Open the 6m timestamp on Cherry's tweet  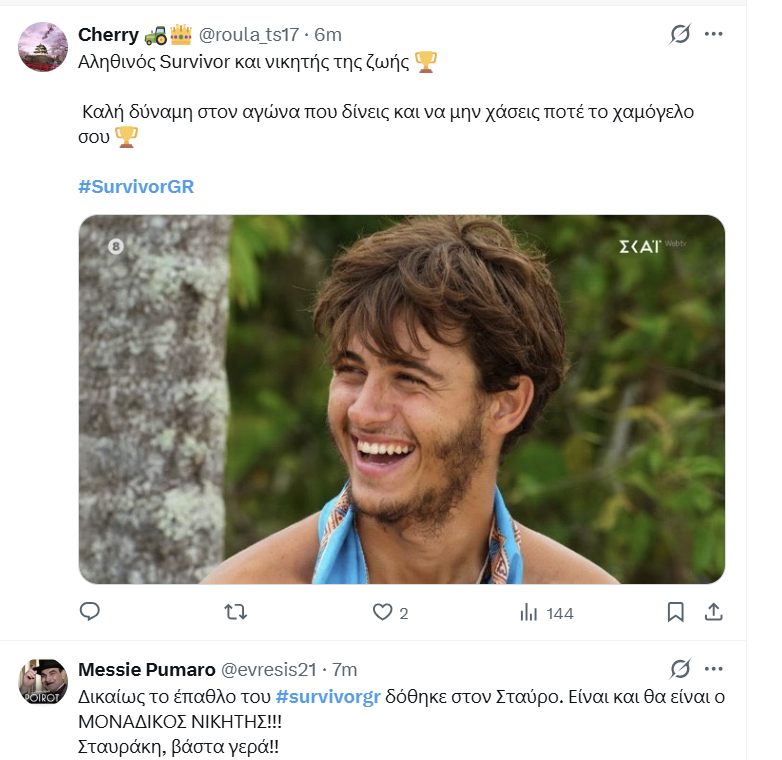click(x=328, y=35)
